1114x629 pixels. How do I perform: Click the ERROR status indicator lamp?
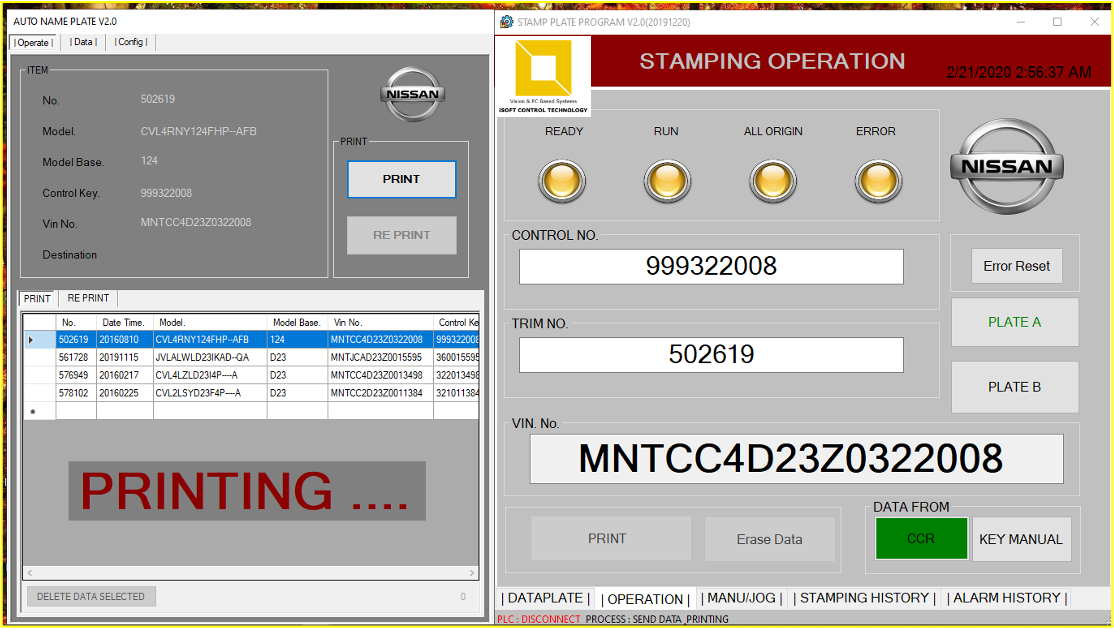point(877,181)
